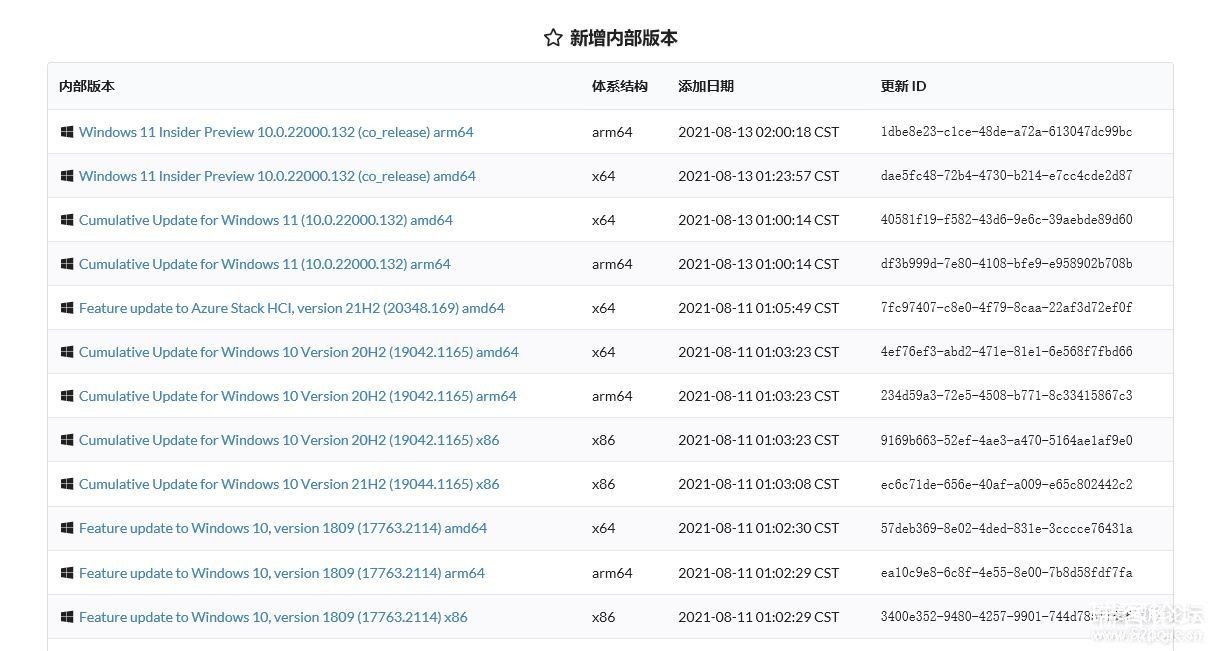Click the 更新 ID column header
The height and width of the screenshot is (651, 1212).
tap(904, 86)
